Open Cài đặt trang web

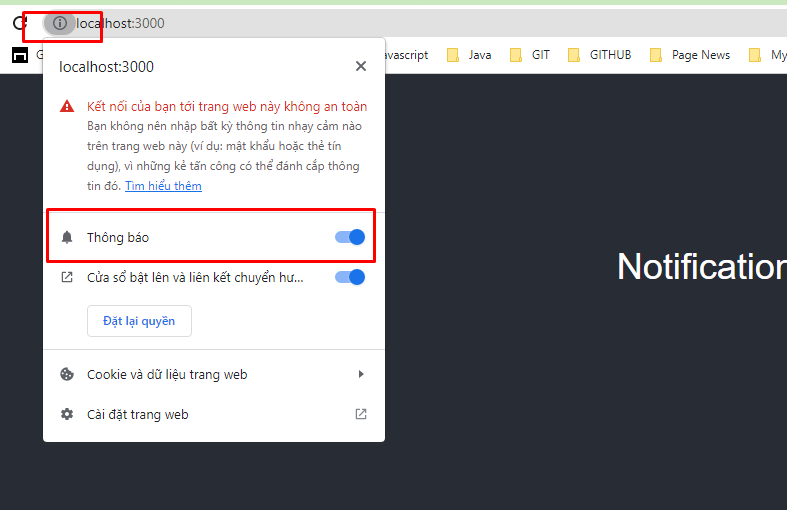pos(214,415)
